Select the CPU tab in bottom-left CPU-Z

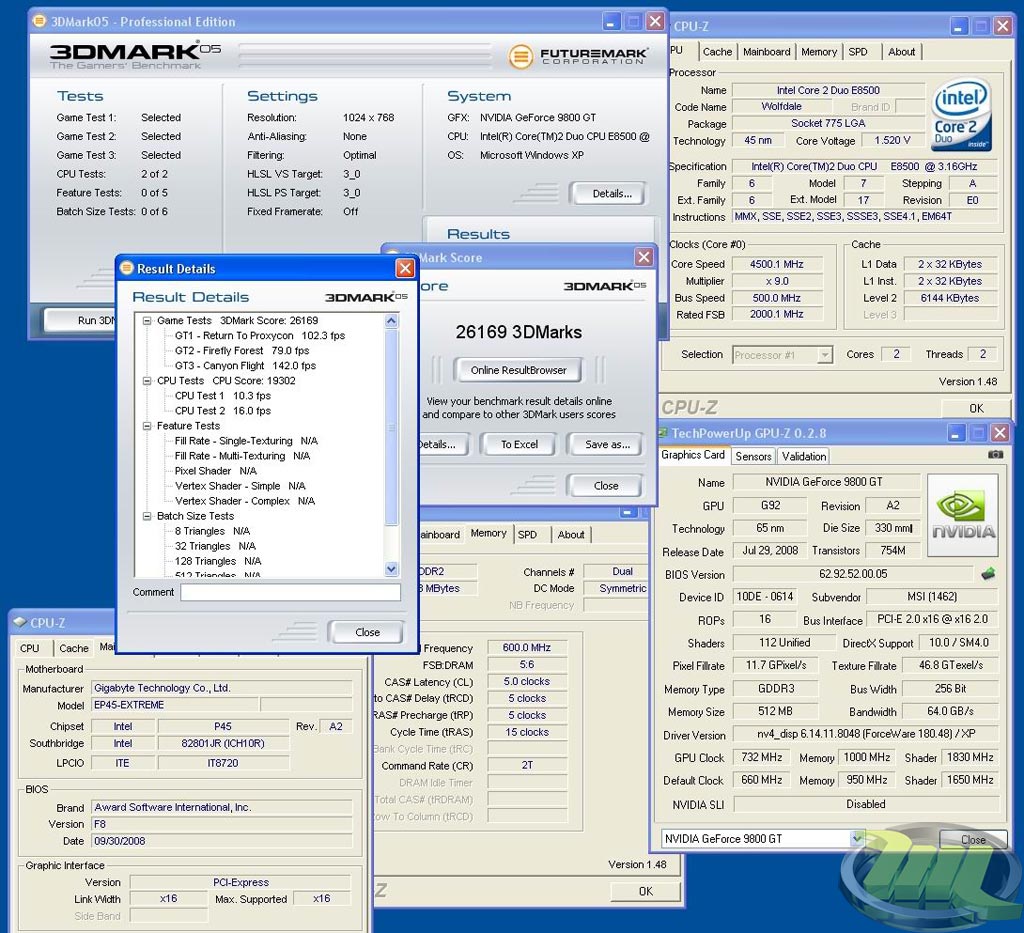coord(29,648)
